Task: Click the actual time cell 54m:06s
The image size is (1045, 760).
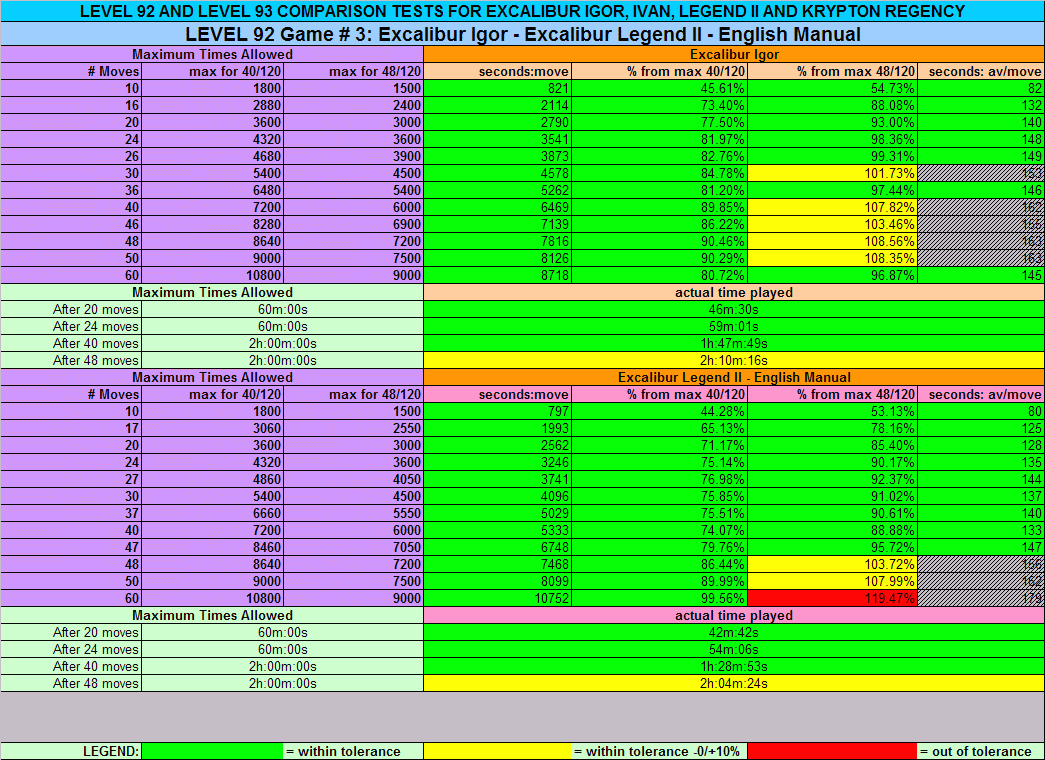Action: [734, 649]
